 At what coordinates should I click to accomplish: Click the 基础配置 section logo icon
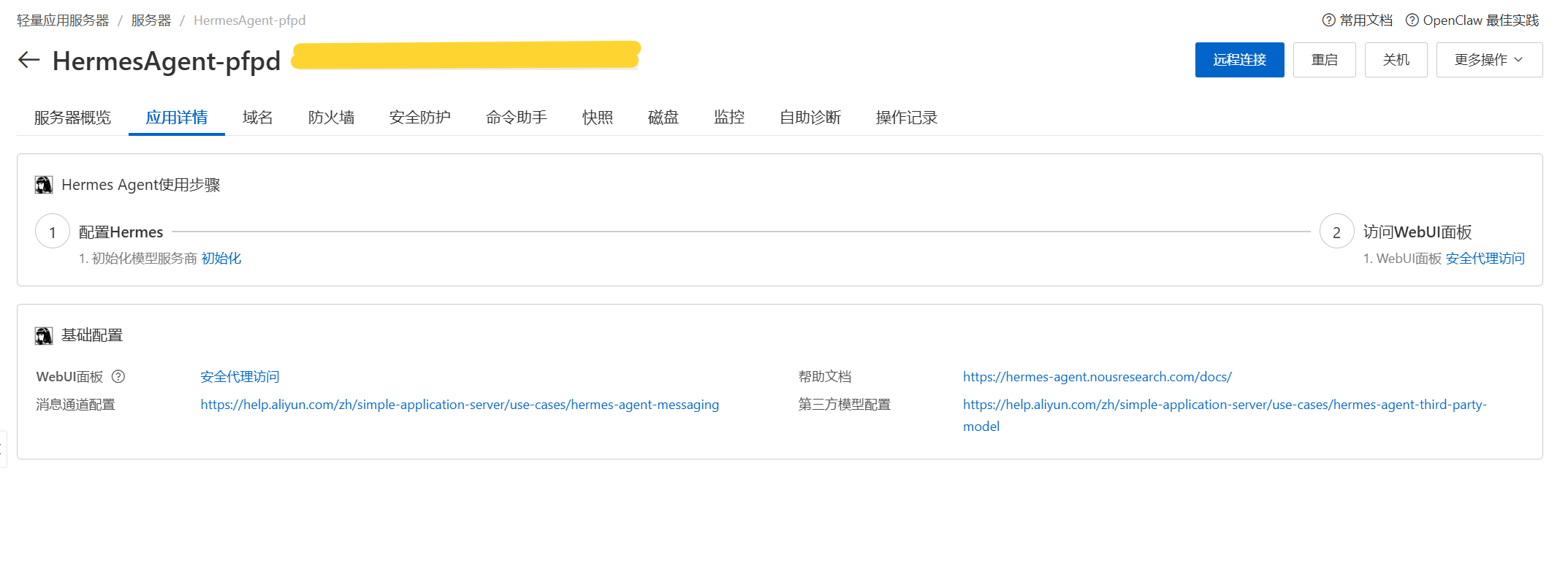tap(44, 335)
